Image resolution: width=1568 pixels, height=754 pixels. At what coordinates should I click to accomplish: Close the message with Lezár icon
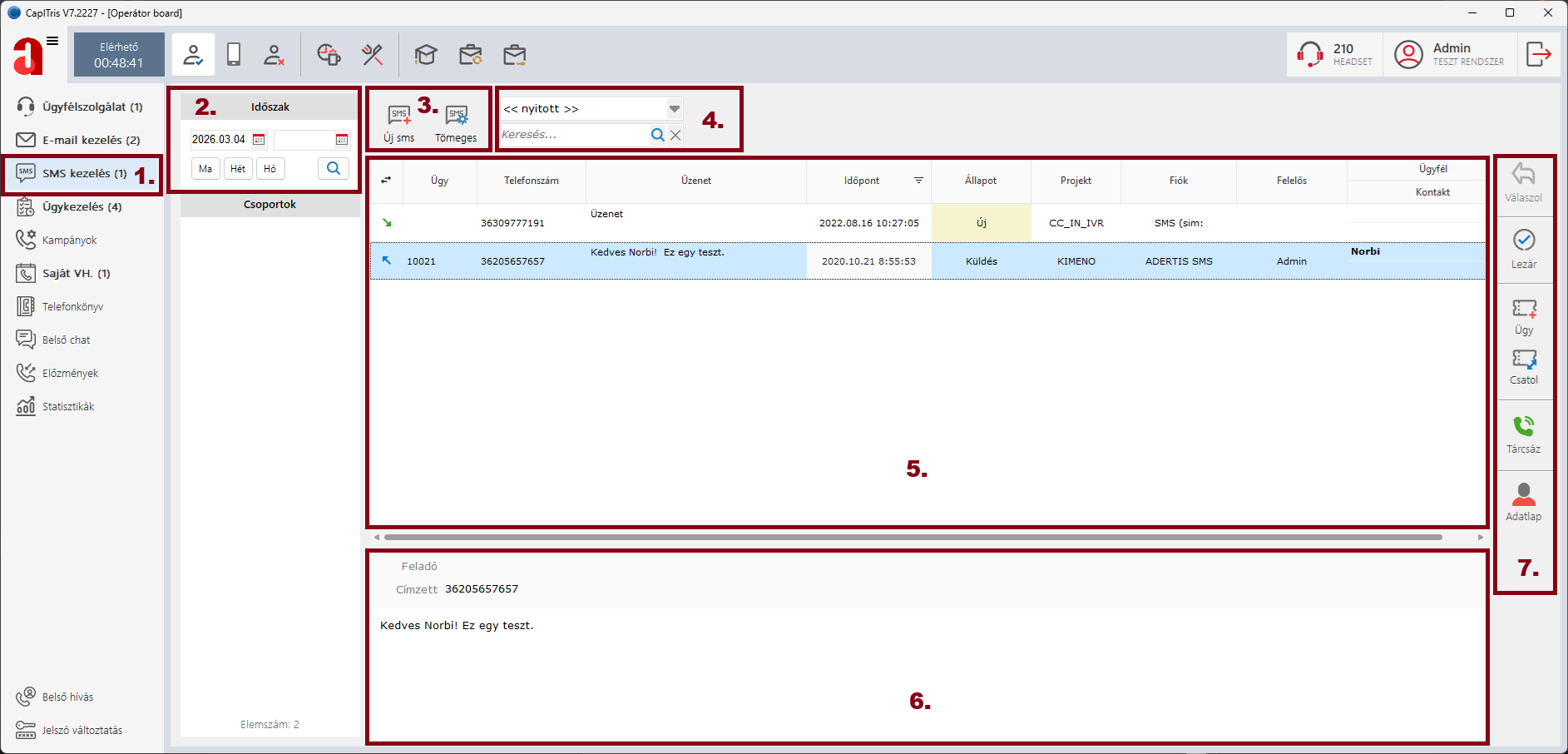click(x=1523, y=241)
